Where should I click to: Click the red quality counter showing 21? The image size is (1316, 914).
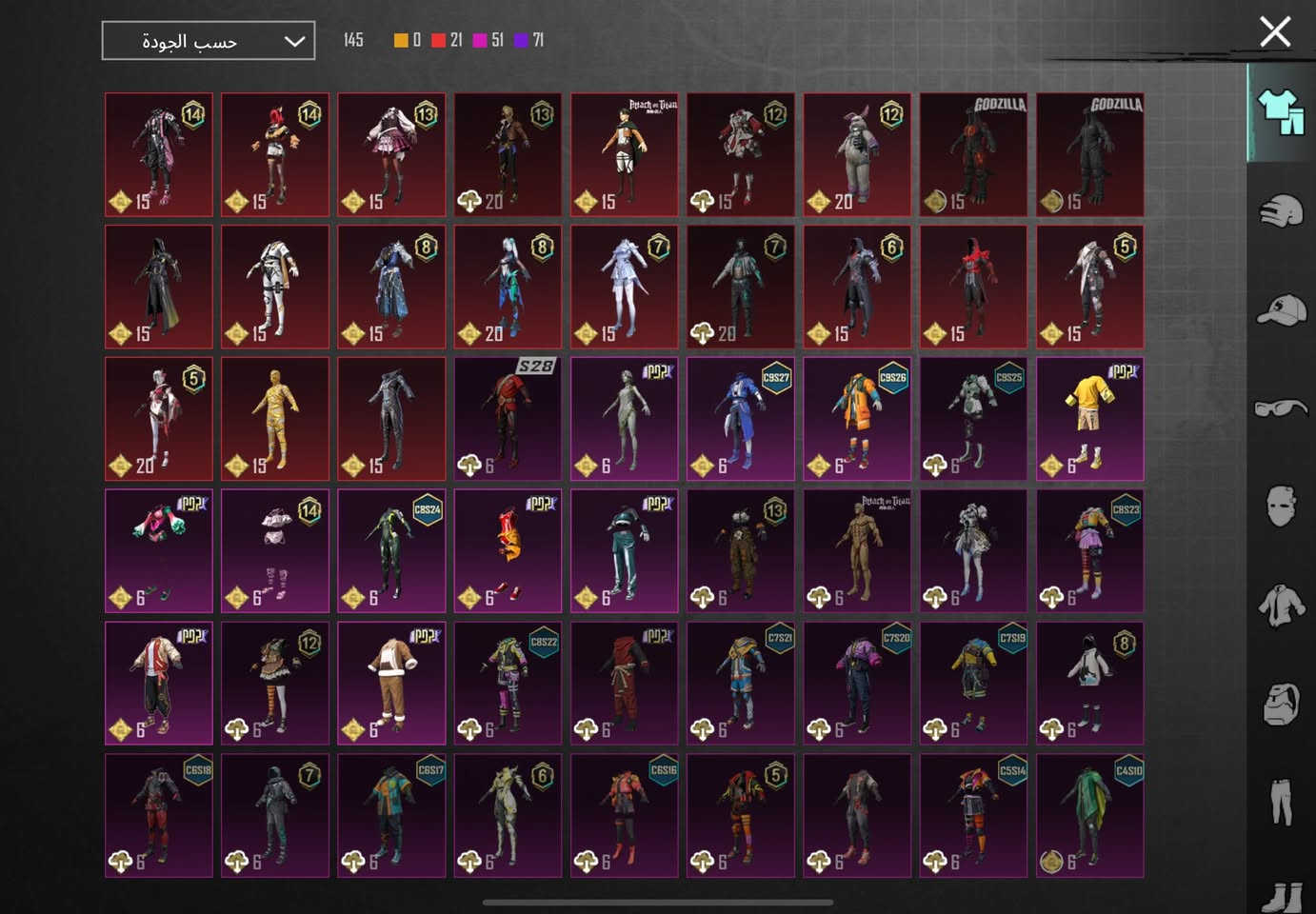click(447, 40)
